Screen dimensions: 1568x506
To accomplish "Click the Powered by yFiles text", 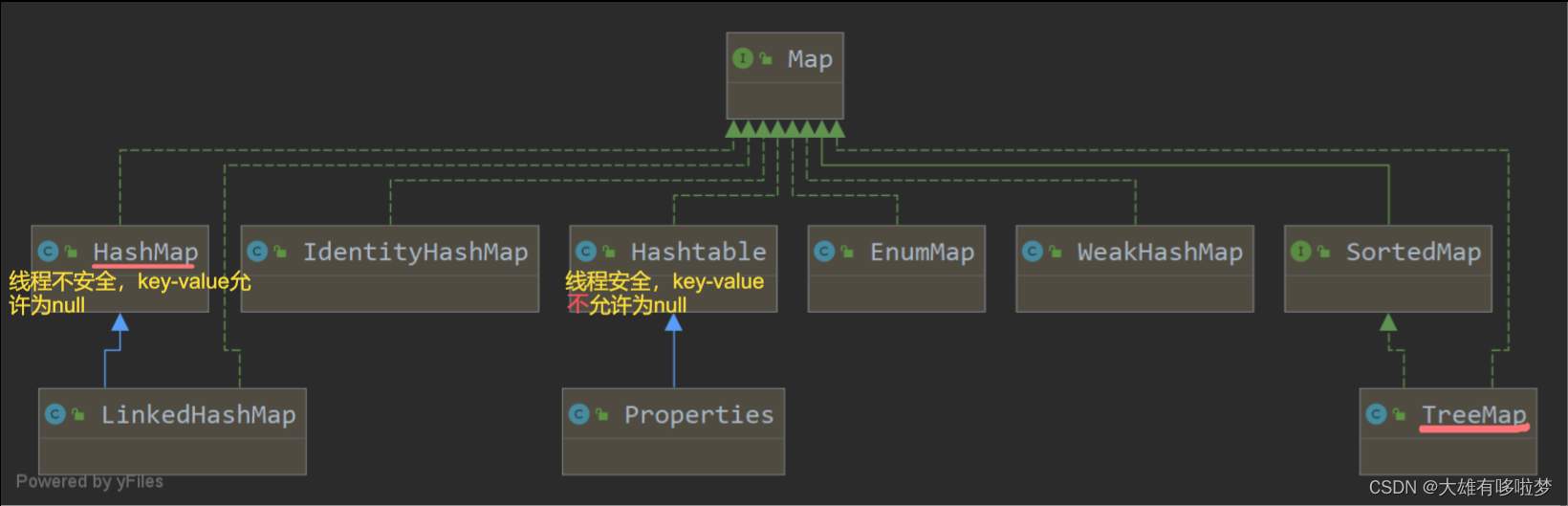I will pyautogui.click(x=90, y=481).
